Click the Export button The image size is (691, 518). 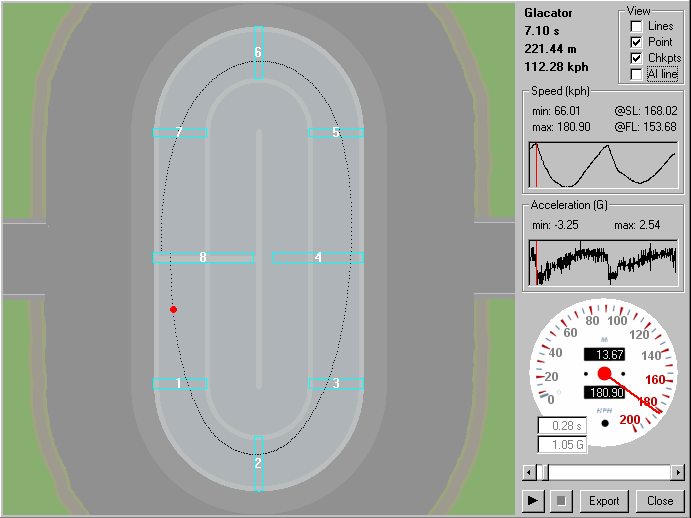coord(604,500)
